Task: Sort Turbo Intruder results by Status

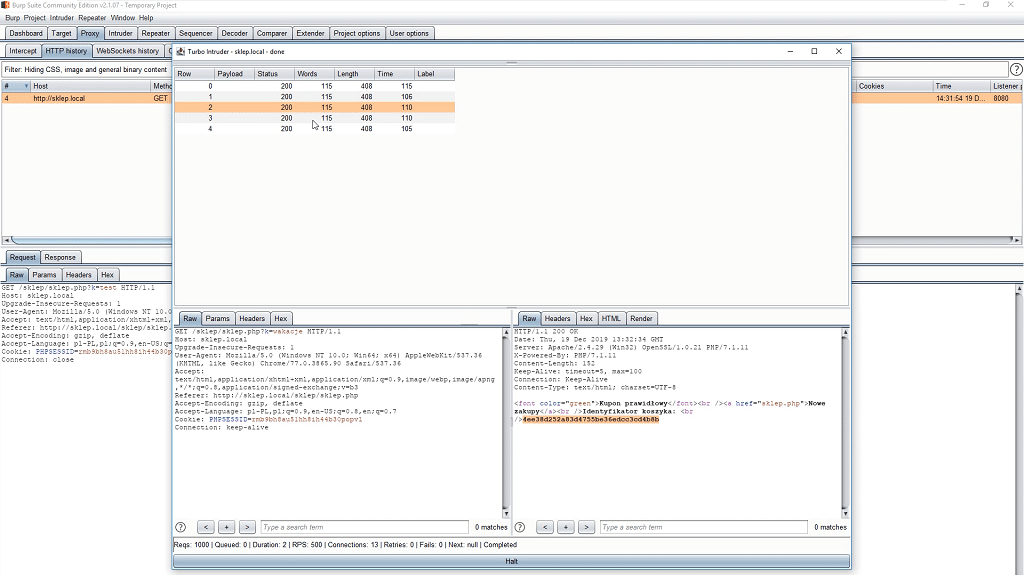Action: click(274, 74)
